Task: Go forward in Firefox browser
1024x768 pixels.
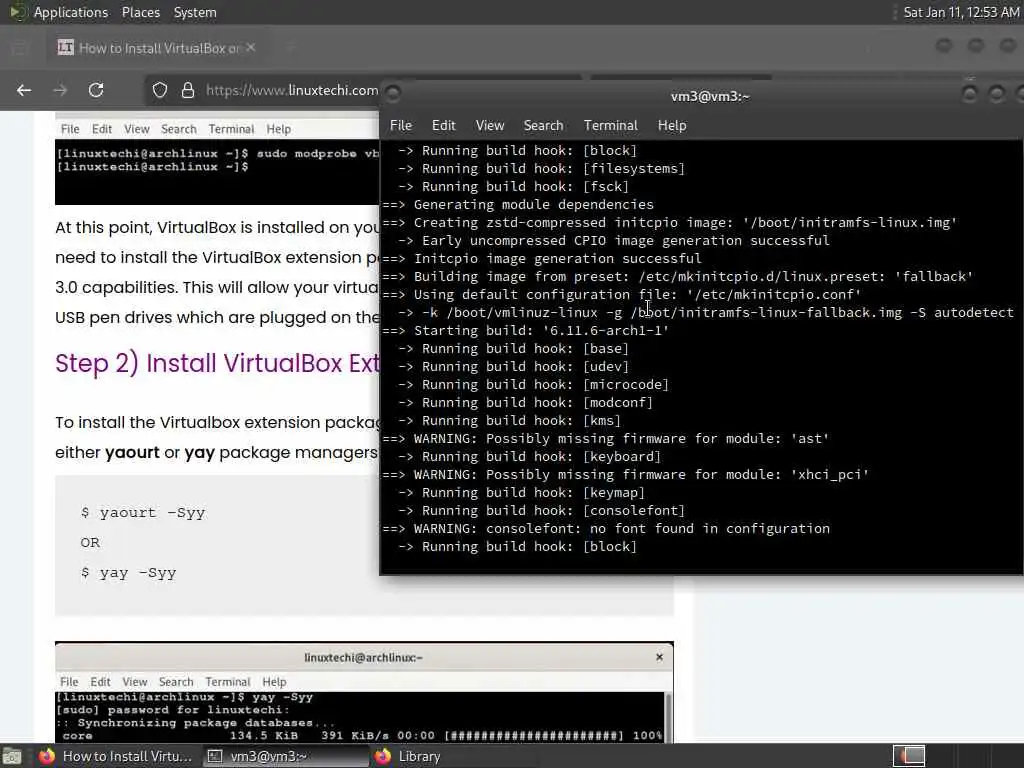Action: click(x=60, y=90)
